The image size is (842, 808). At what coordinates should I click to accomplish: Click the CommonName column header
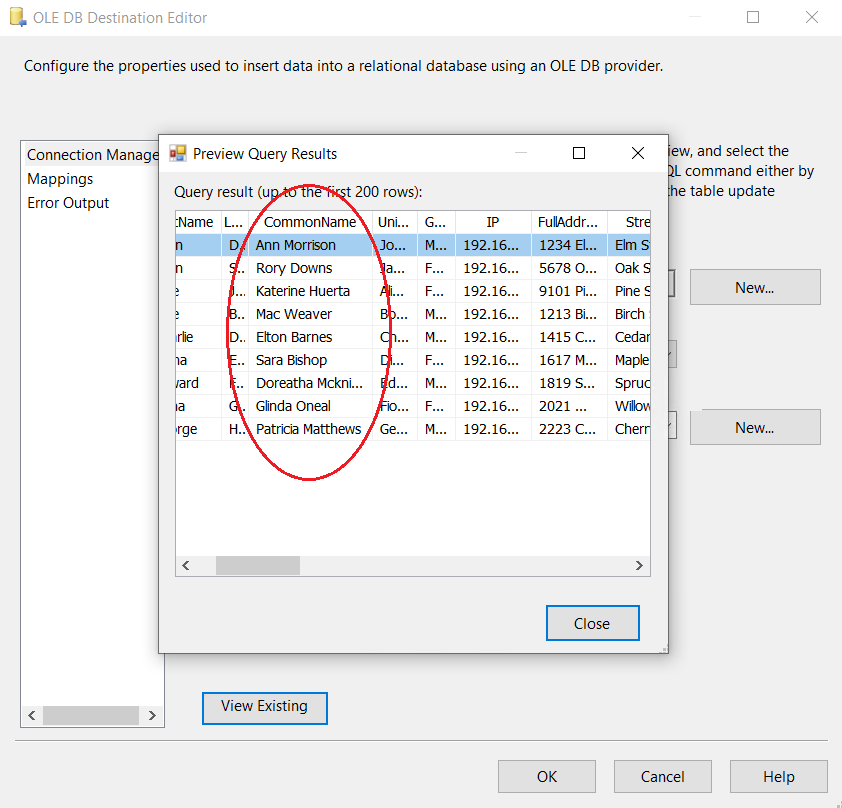[310, 222]
